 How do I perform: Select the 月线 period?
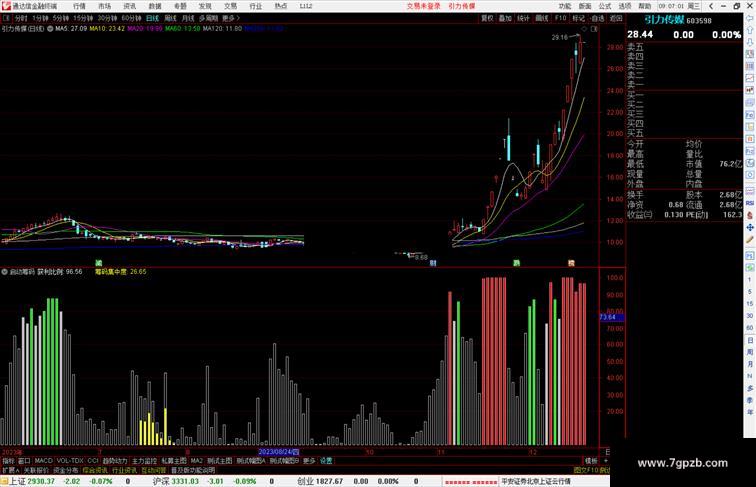tap(188, 18)
